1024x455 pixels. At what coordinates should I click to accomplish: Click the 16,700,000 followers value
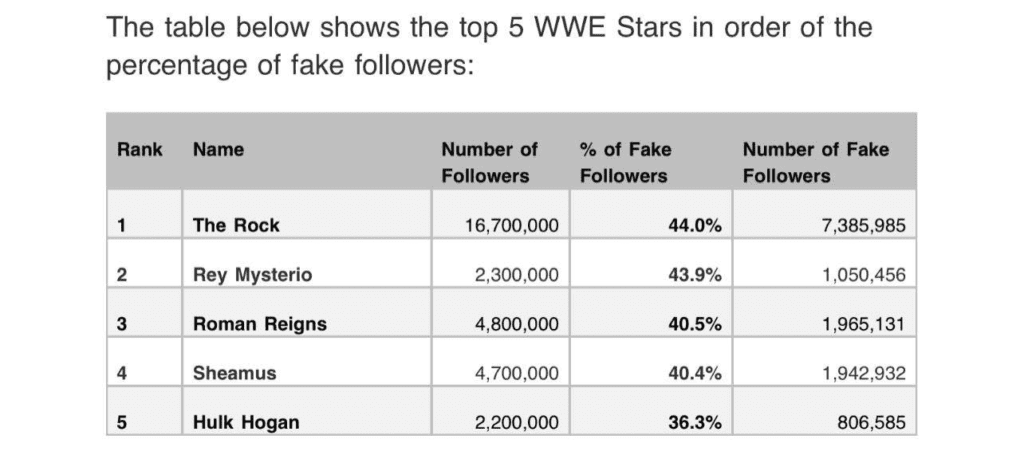pyautogui.click(x=512, y=225)
